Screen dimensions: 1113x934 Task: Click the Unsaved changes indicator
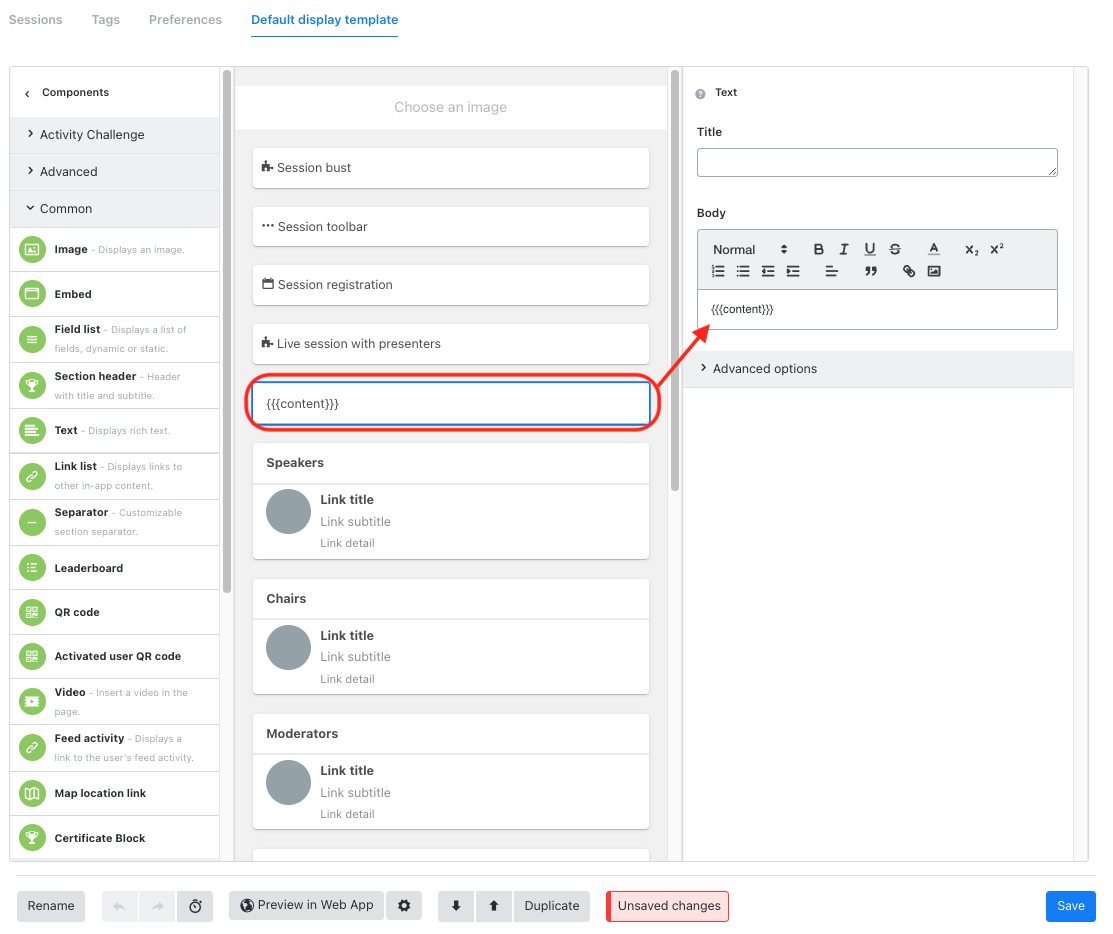pyautogui.click(x=668, y=906)
